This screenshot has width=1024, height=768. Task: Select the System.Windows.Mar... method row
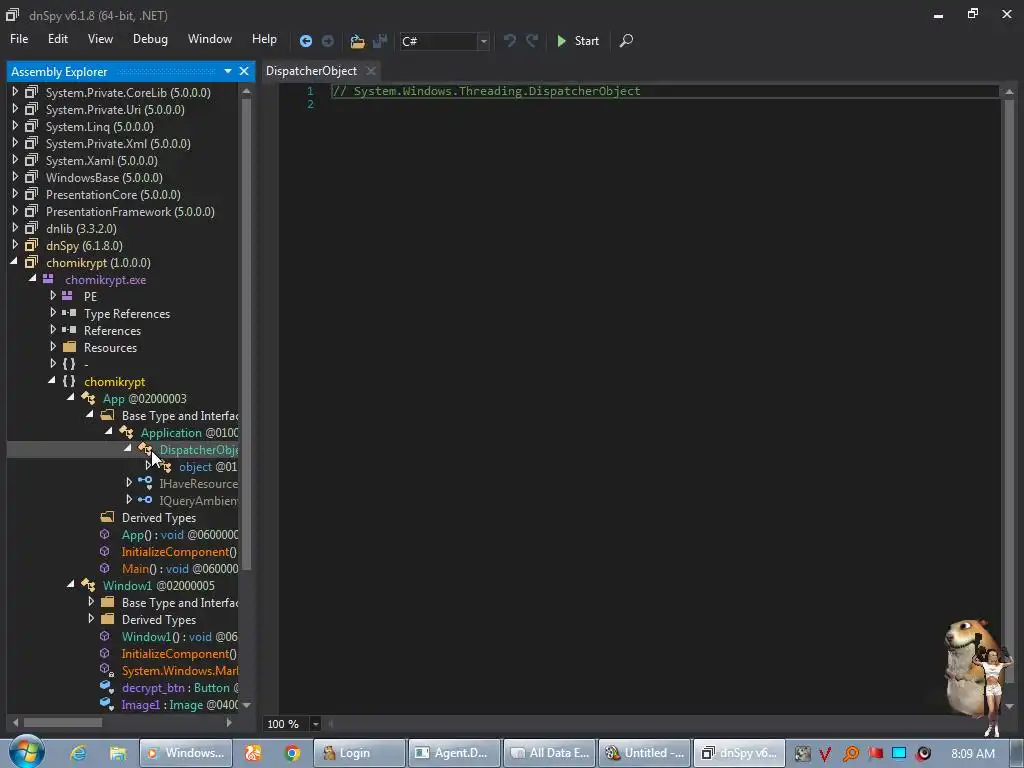180,671
